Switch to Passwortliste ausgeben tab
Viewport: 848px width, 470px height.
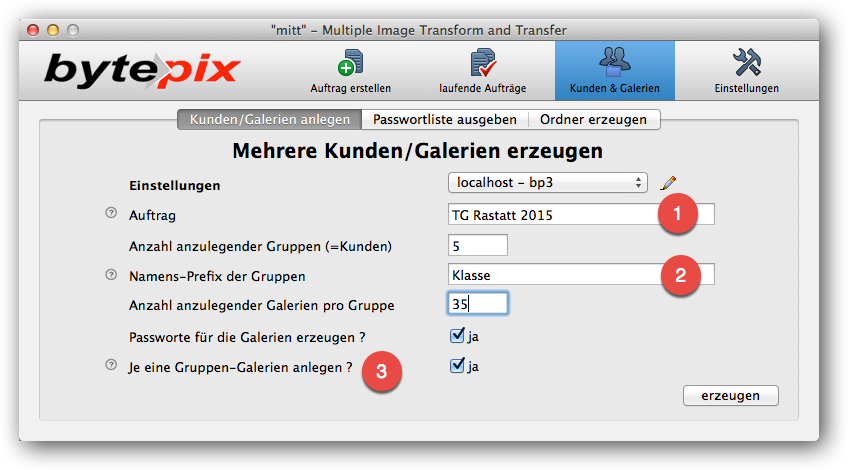pyautogui.click(x=444, y=120)
